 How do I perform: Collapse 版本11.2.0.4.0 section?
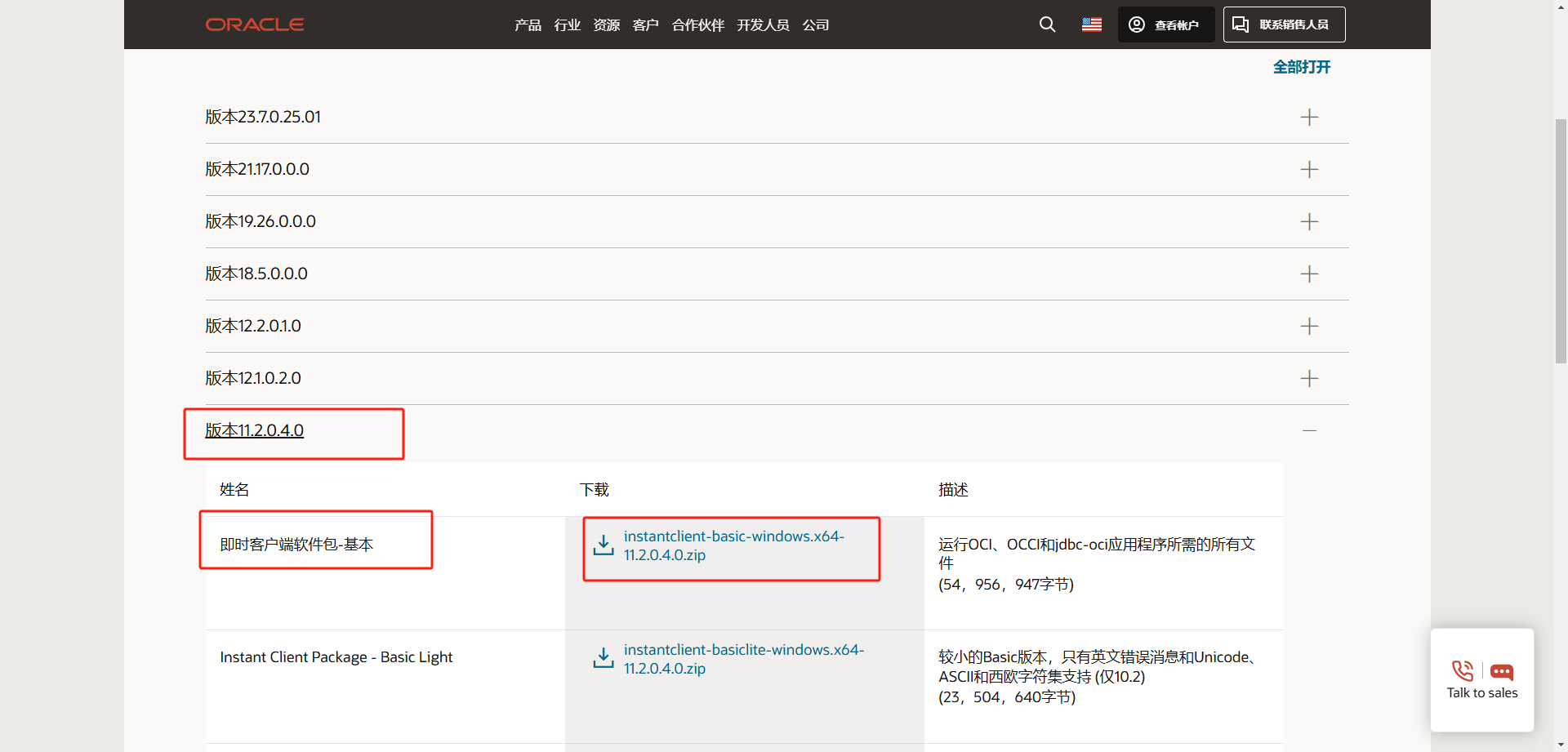click(1309, 430)
